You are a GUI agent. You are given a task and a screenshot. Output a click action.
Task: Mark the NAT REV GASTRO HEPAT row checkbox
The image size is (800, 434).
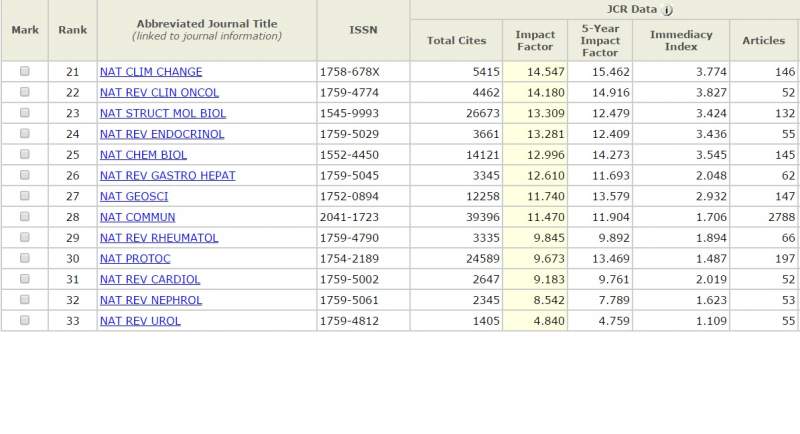click(24, 175)
